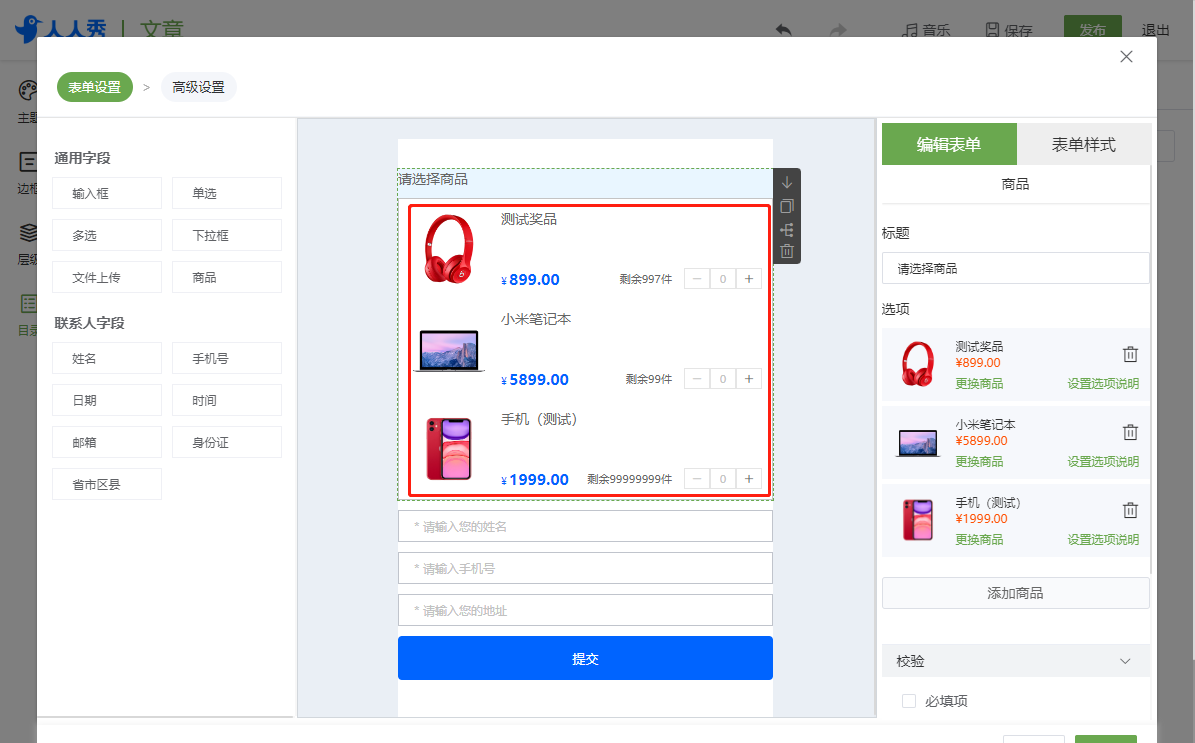This screenshot has width=1195, height=743.
Task: Add 日期 field
Action: [107, 400]
